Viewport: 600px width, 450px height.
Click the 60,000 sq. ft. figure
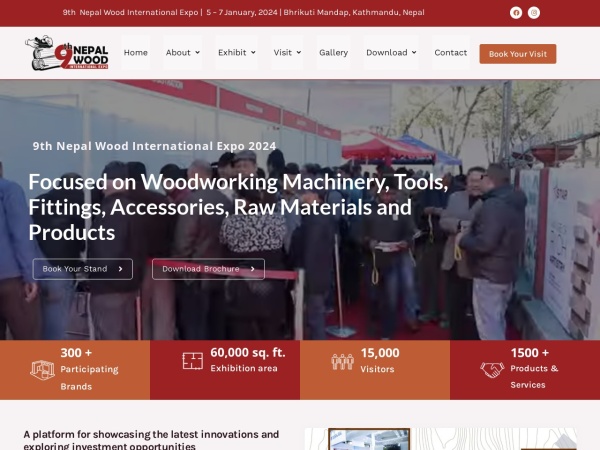coord(248,352)
